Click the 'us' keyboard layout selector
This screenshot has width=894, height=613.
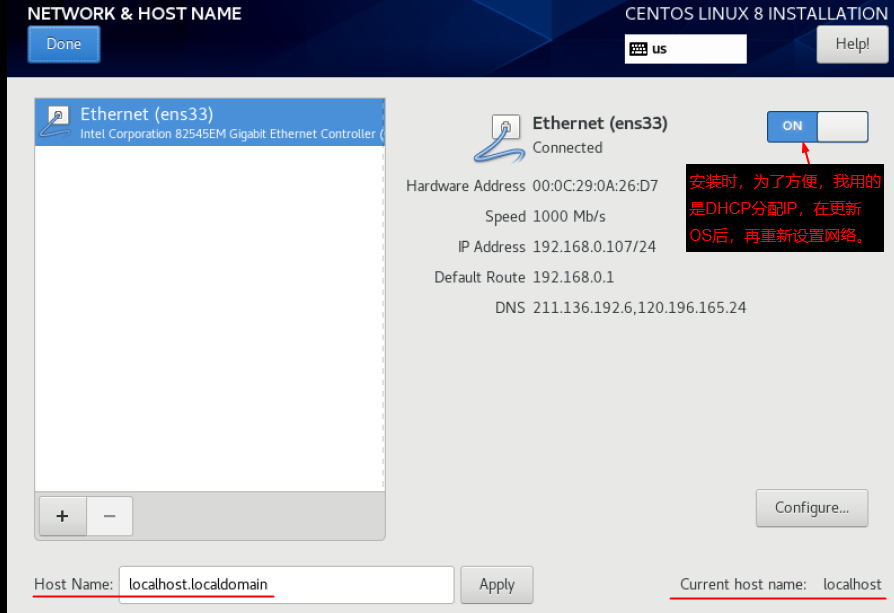click(685, 48)
